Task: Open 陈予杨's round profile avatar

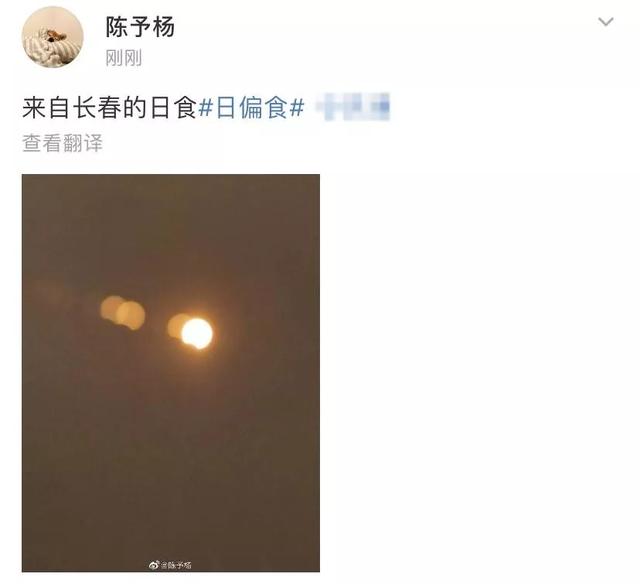Action: (x=53, y=37)
